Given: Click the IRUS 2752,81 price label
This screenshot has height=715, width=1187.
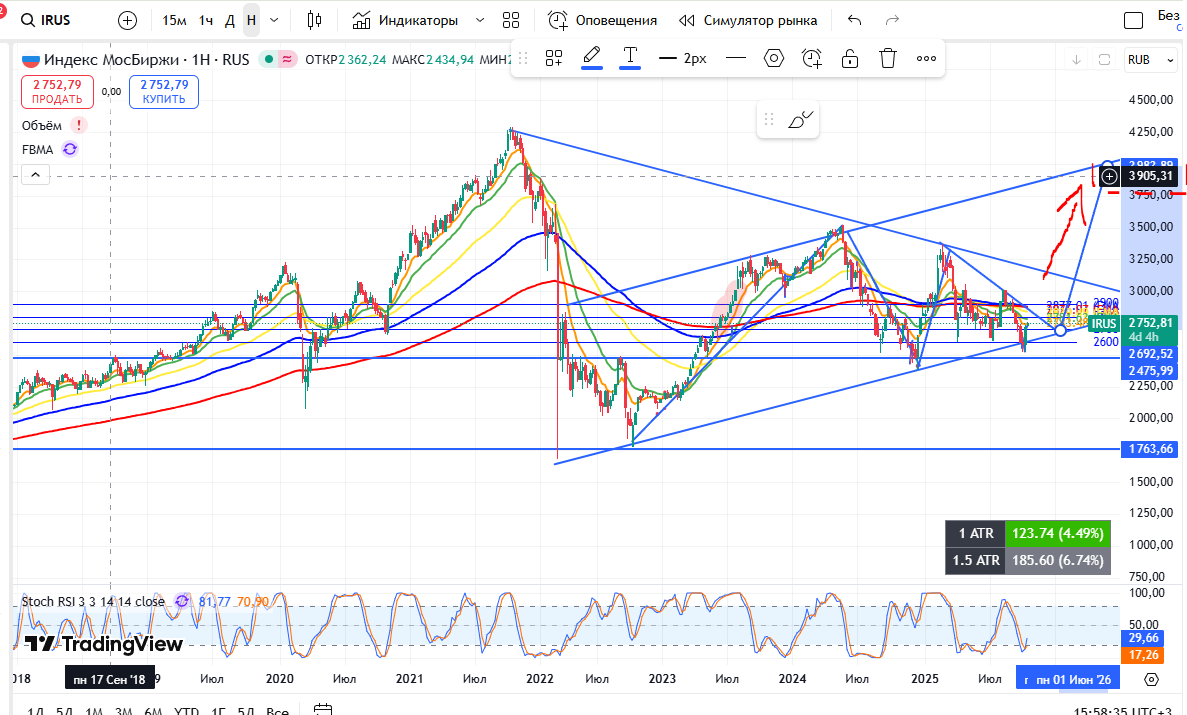Looking at the screenshot, I should coord(1133,323).
